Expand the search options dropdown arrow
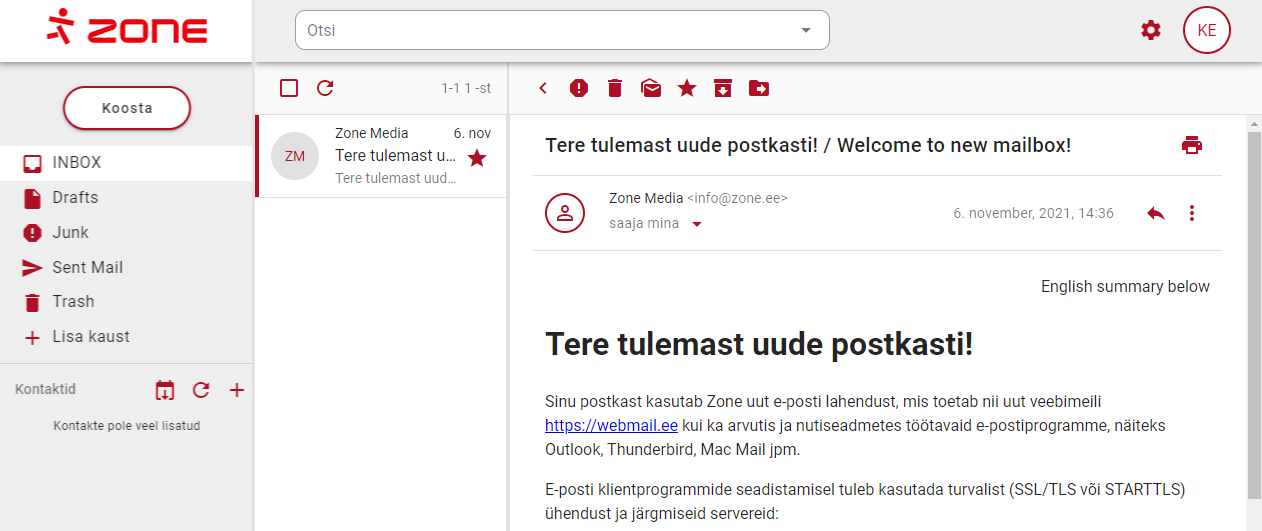Viewport: 1262px width, 531px height. tap(806, 30)
